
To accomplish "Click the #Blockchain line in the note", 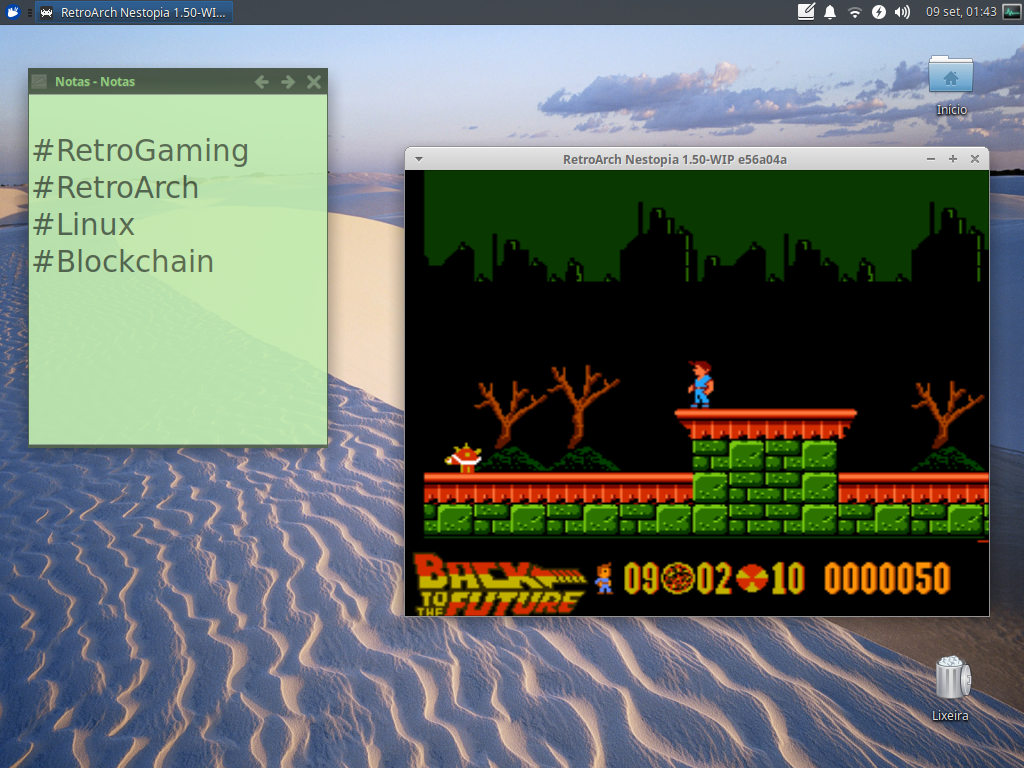I will [123, 261].
